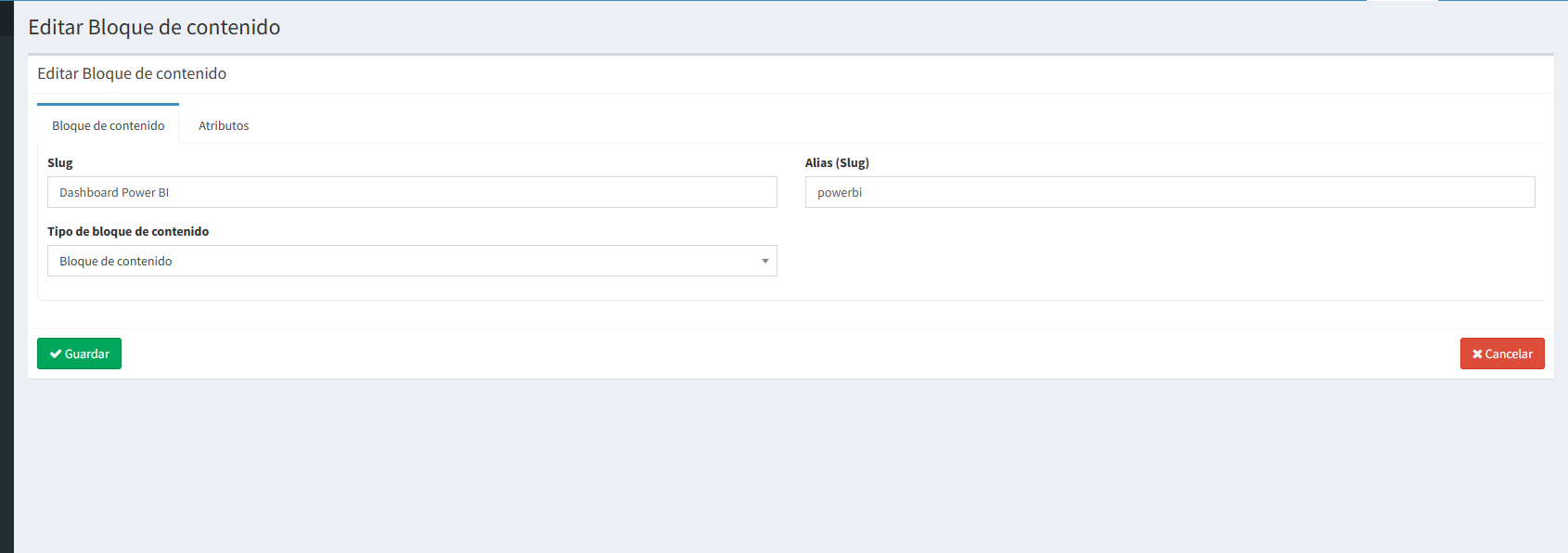
Task: Save changes with the Guardar button
Action: point(79,354)
